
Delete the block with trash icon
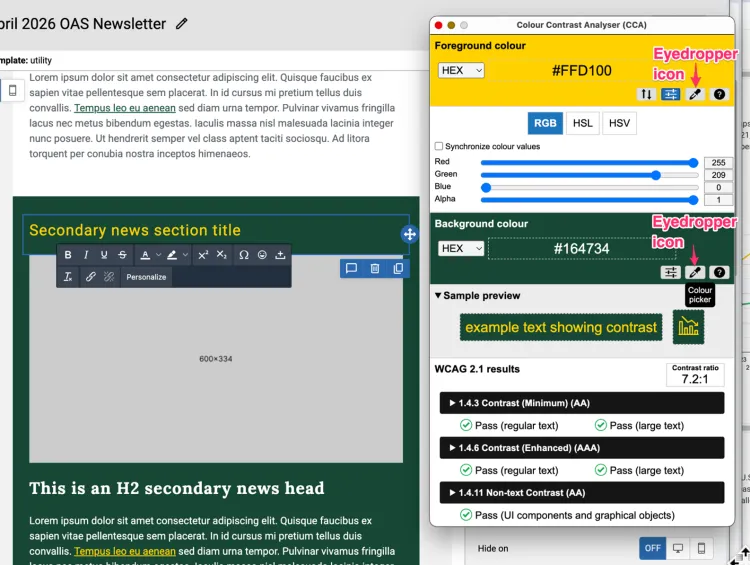tap(375, 268)
